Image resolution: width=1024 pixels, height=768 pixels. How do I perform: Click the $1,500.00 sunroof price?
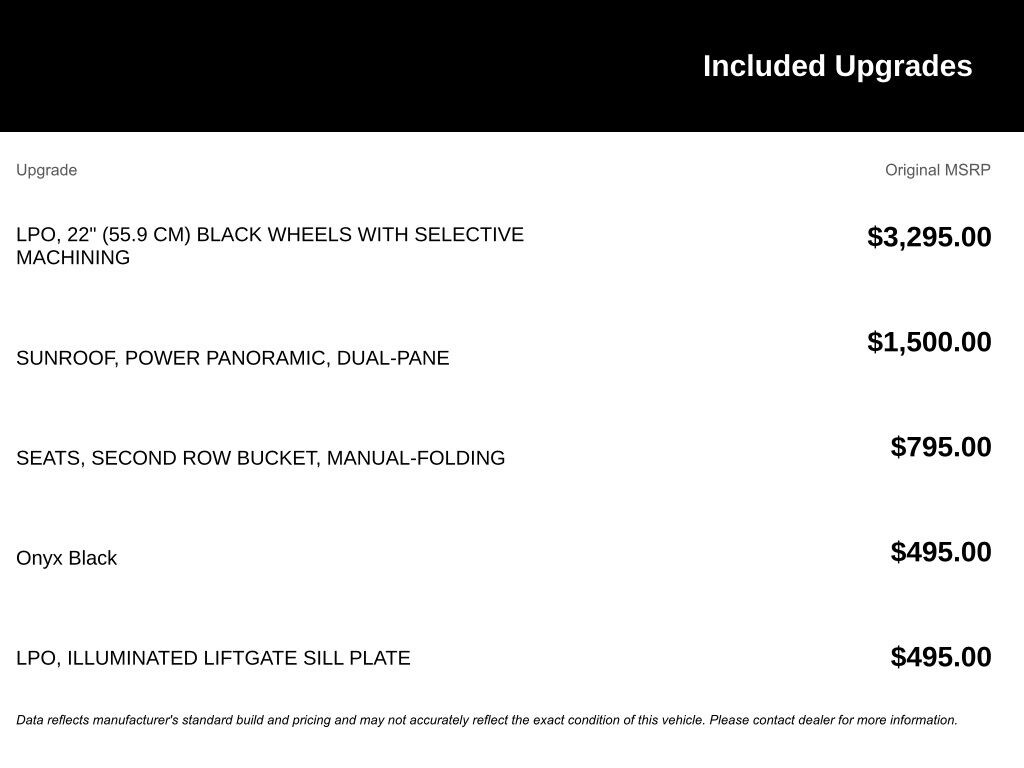coord(929,342)
